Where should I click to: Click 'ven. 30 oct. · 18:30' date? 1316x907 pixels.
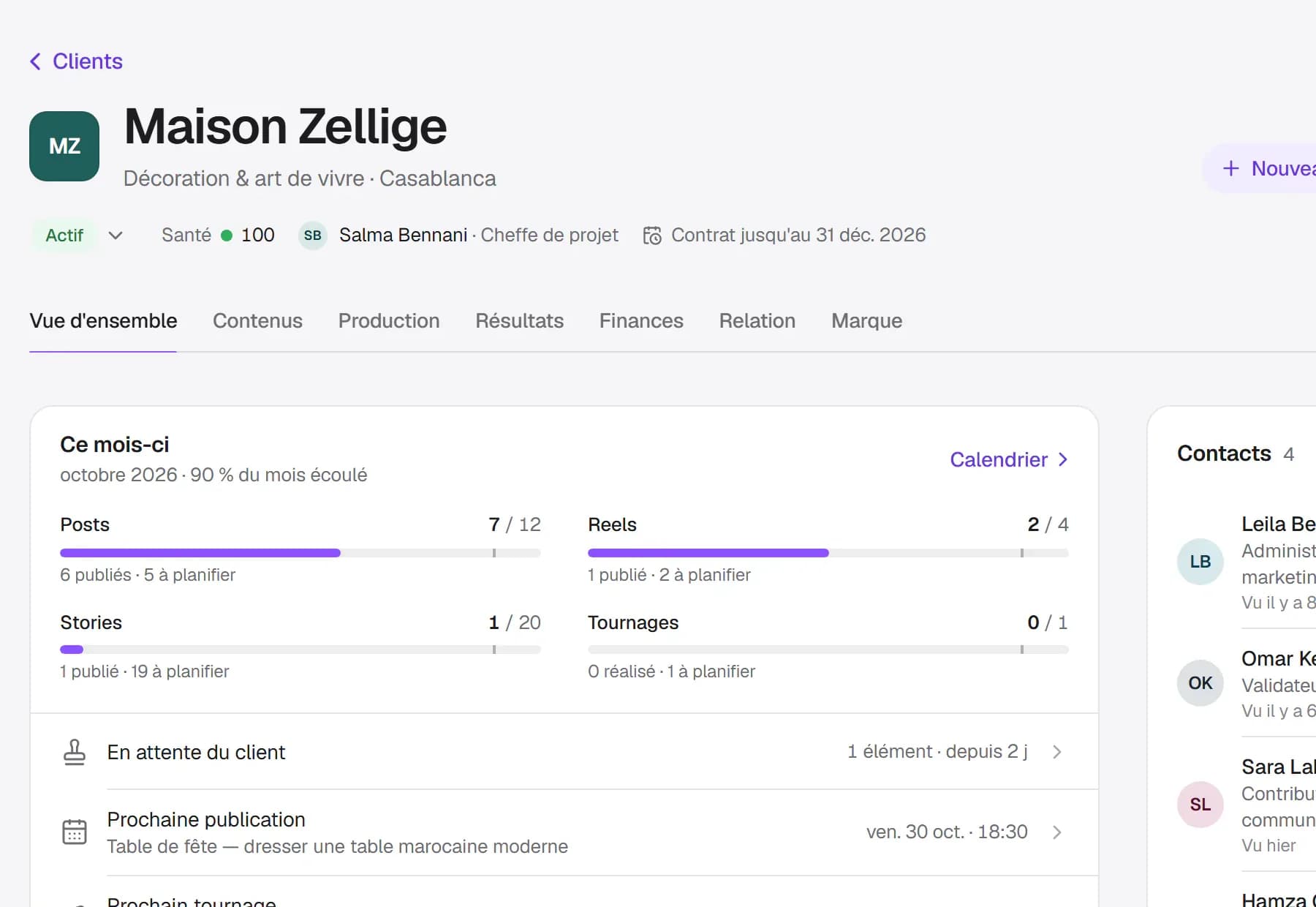pos(947,832)
